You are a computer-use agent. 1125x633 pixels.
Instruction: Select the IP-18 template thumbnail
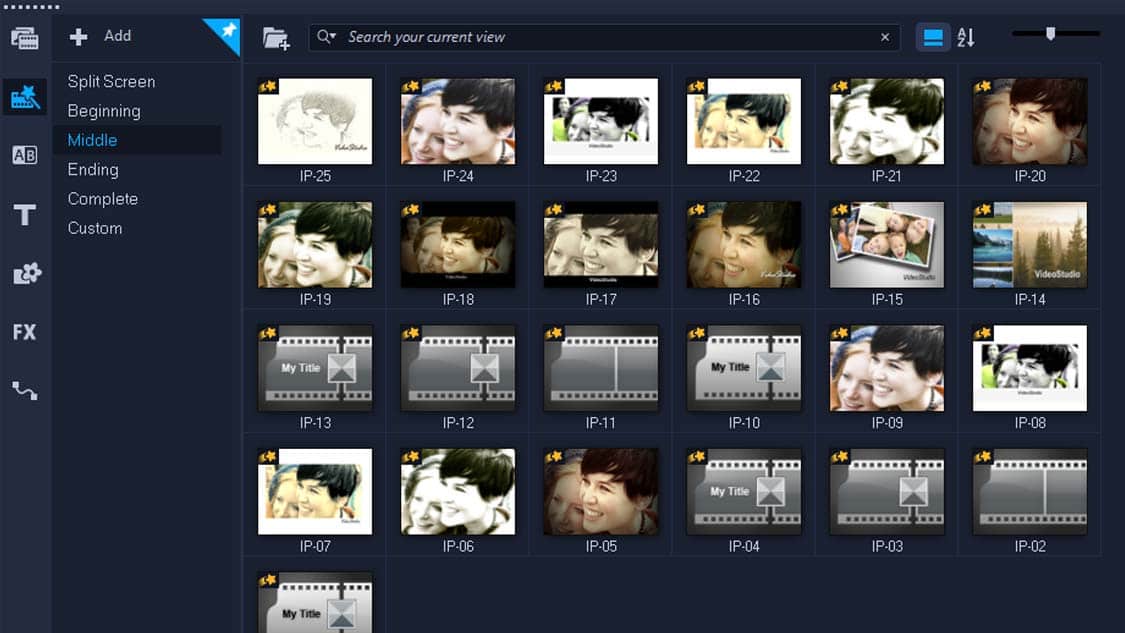point(458,245)
